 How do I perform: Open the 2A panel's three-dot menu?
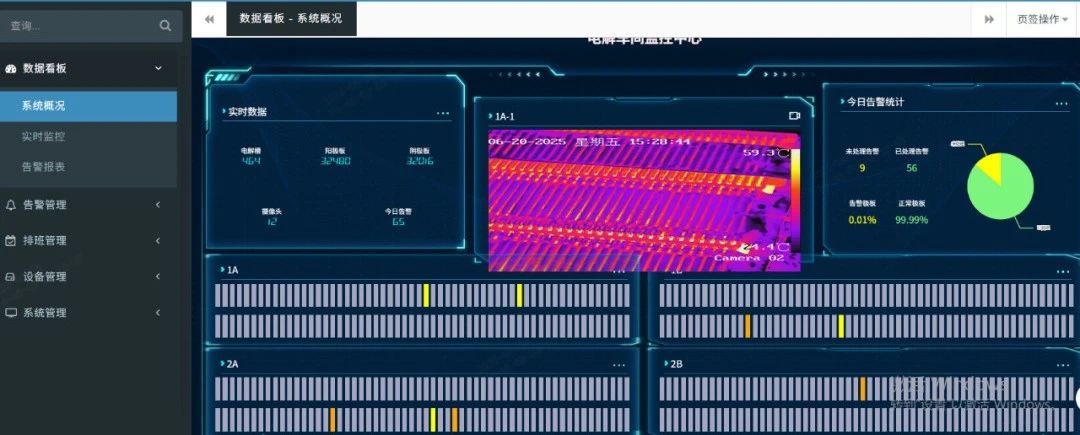(619, 365)
